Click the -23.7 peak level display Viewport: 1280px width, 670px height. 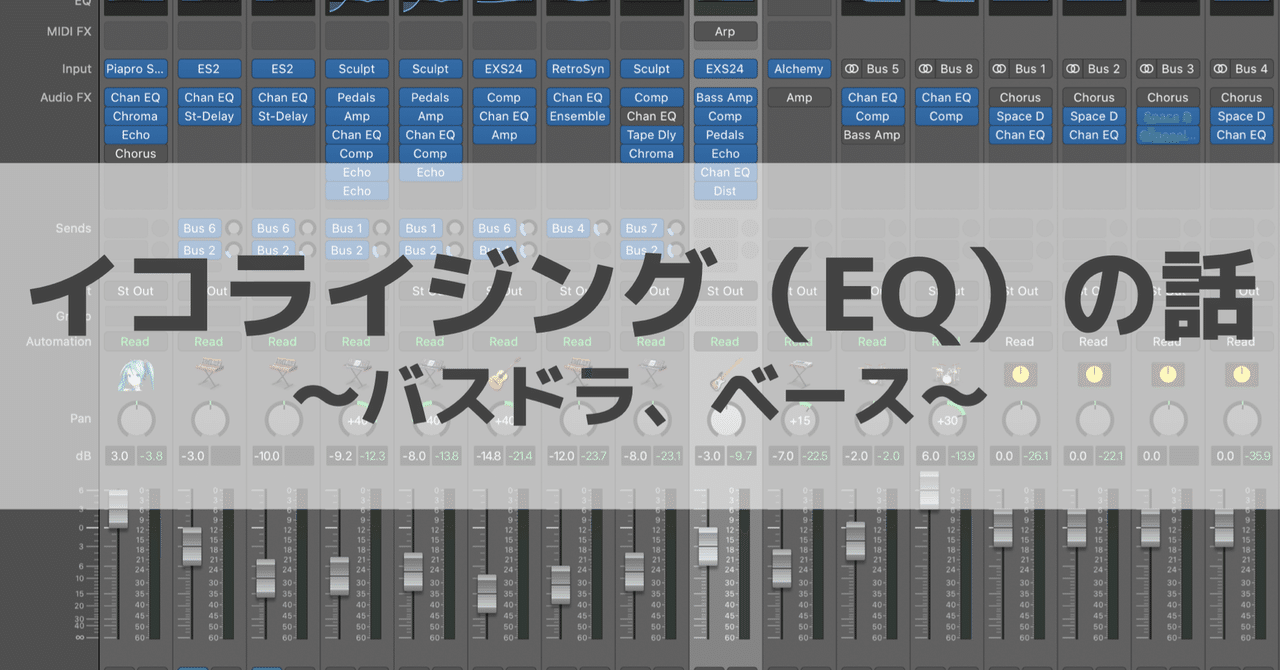point(594,456)
